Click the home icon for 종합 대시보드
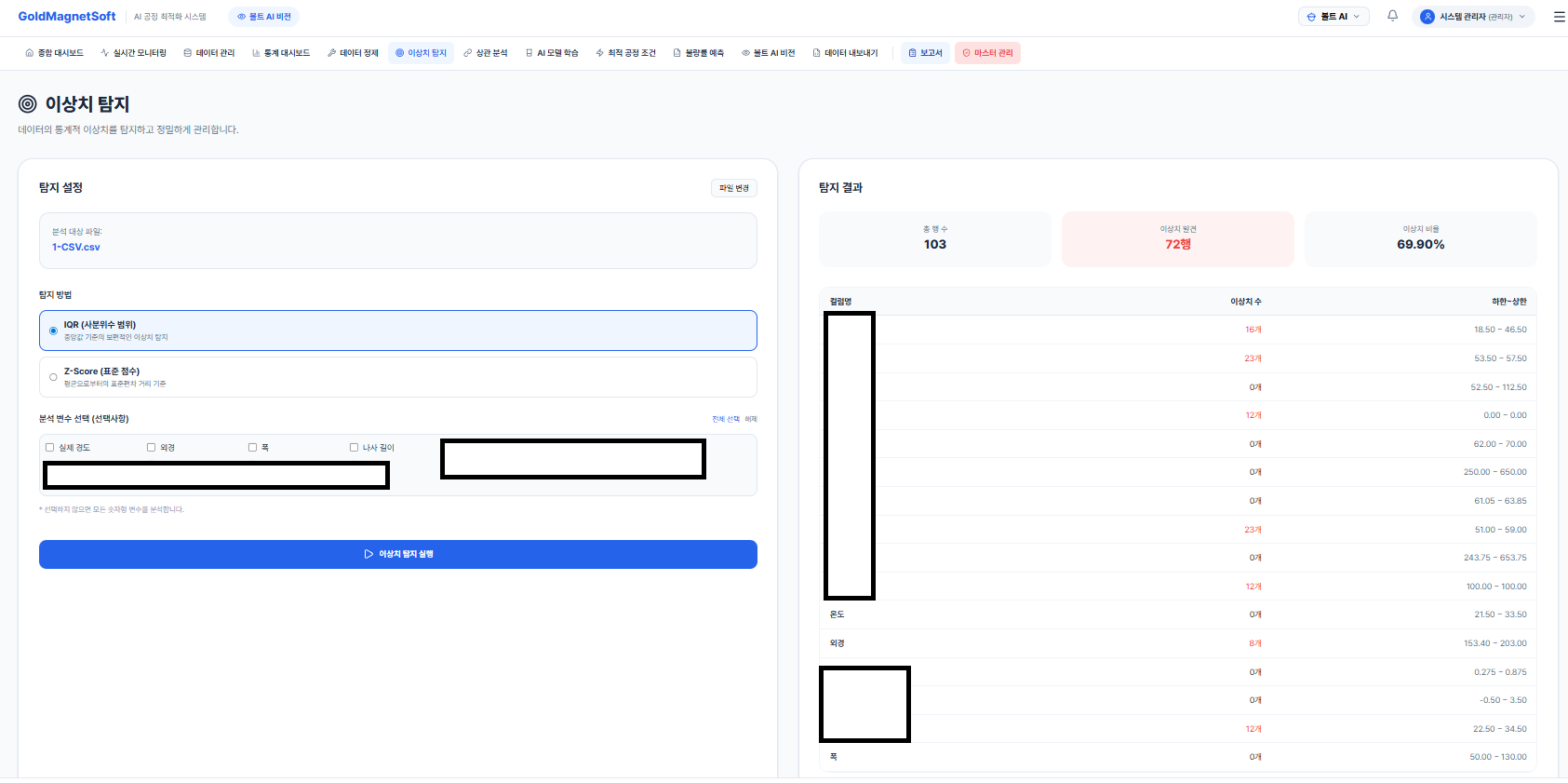 coord(30,53)
